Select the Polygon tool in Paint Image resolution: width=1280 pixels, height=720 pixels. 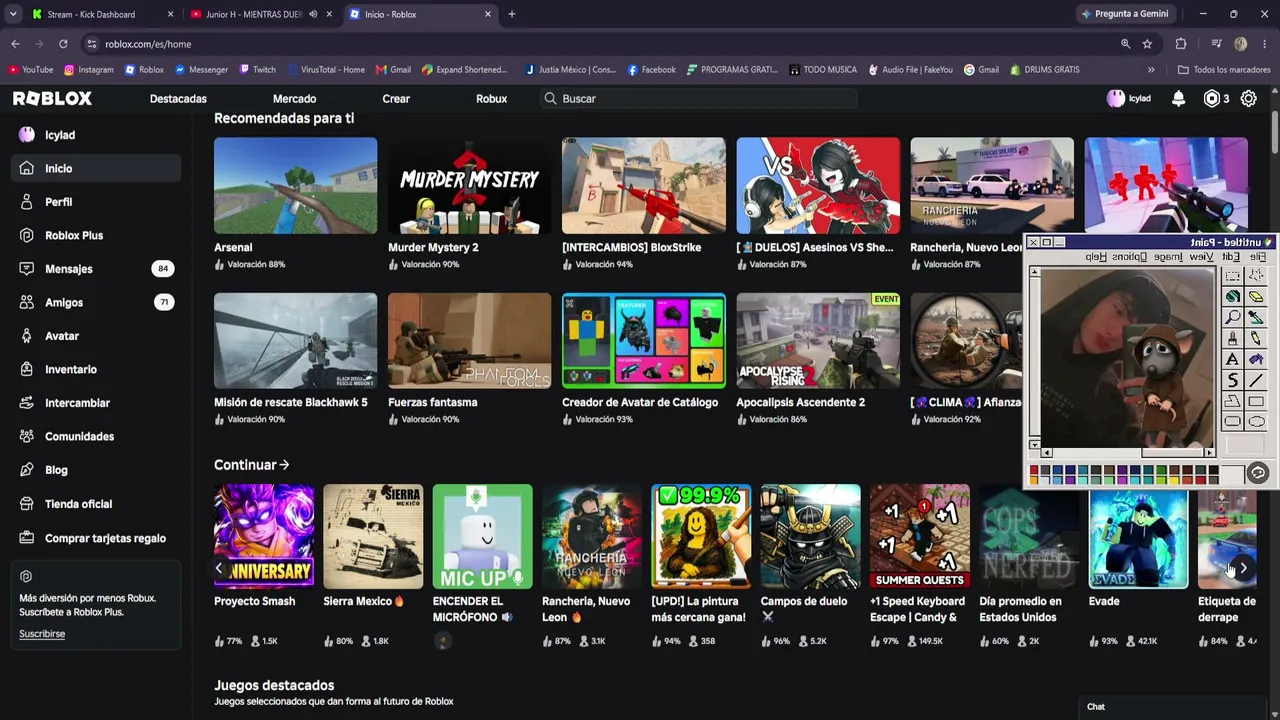click(1233, 402)
